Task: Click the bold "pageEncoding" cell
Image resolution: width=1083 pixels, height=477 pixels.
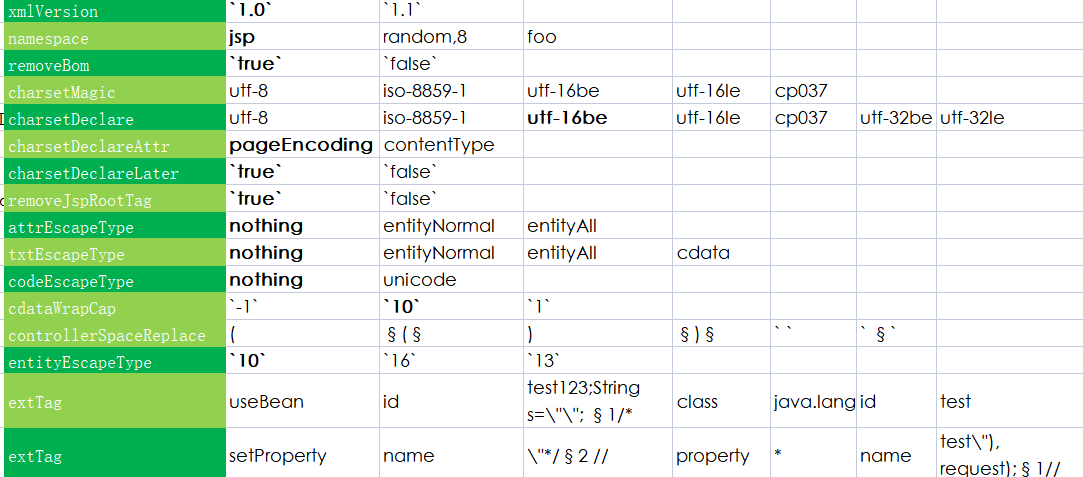Action: (x=301, y=145)
